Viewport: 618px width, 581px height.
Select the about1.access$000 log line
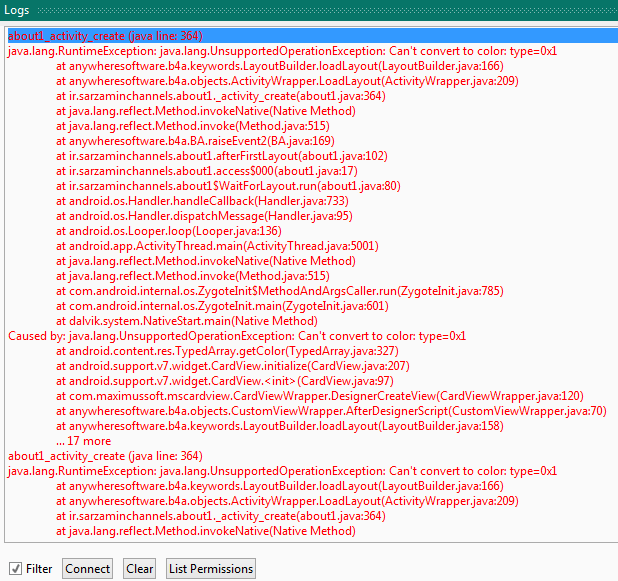[x=213, y=171]
